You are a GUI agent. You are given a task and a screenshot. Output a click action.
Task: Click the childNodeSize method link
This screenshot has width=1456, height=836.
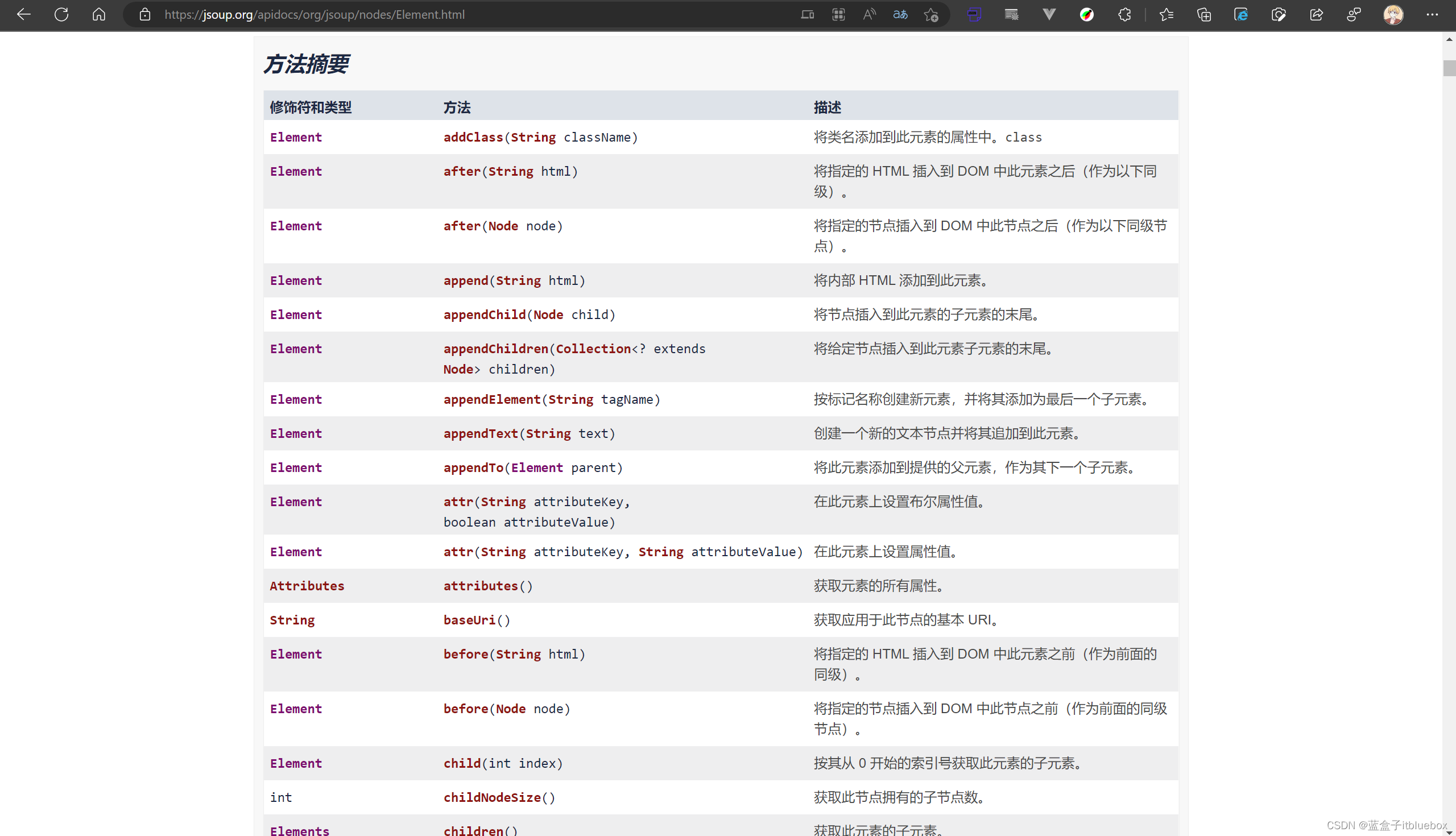pos(491,797)
